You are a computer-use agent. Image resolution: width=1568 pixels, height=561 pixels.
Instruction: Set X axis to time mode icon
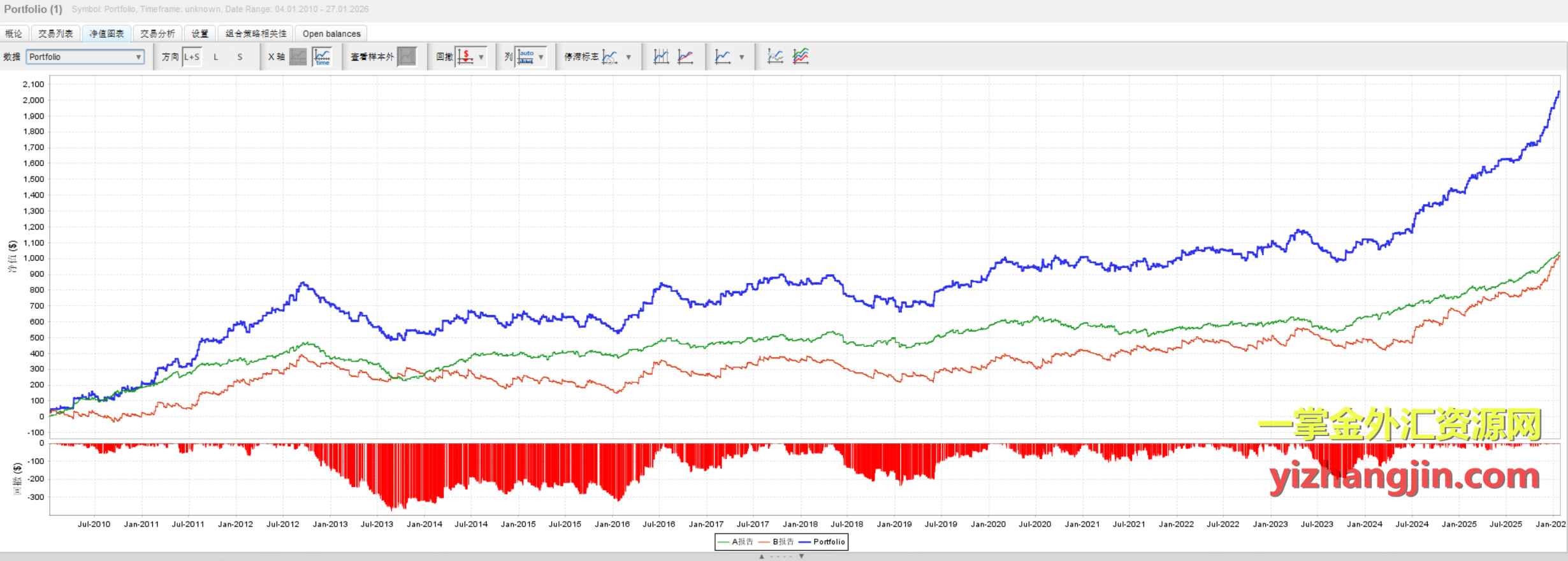323,57
